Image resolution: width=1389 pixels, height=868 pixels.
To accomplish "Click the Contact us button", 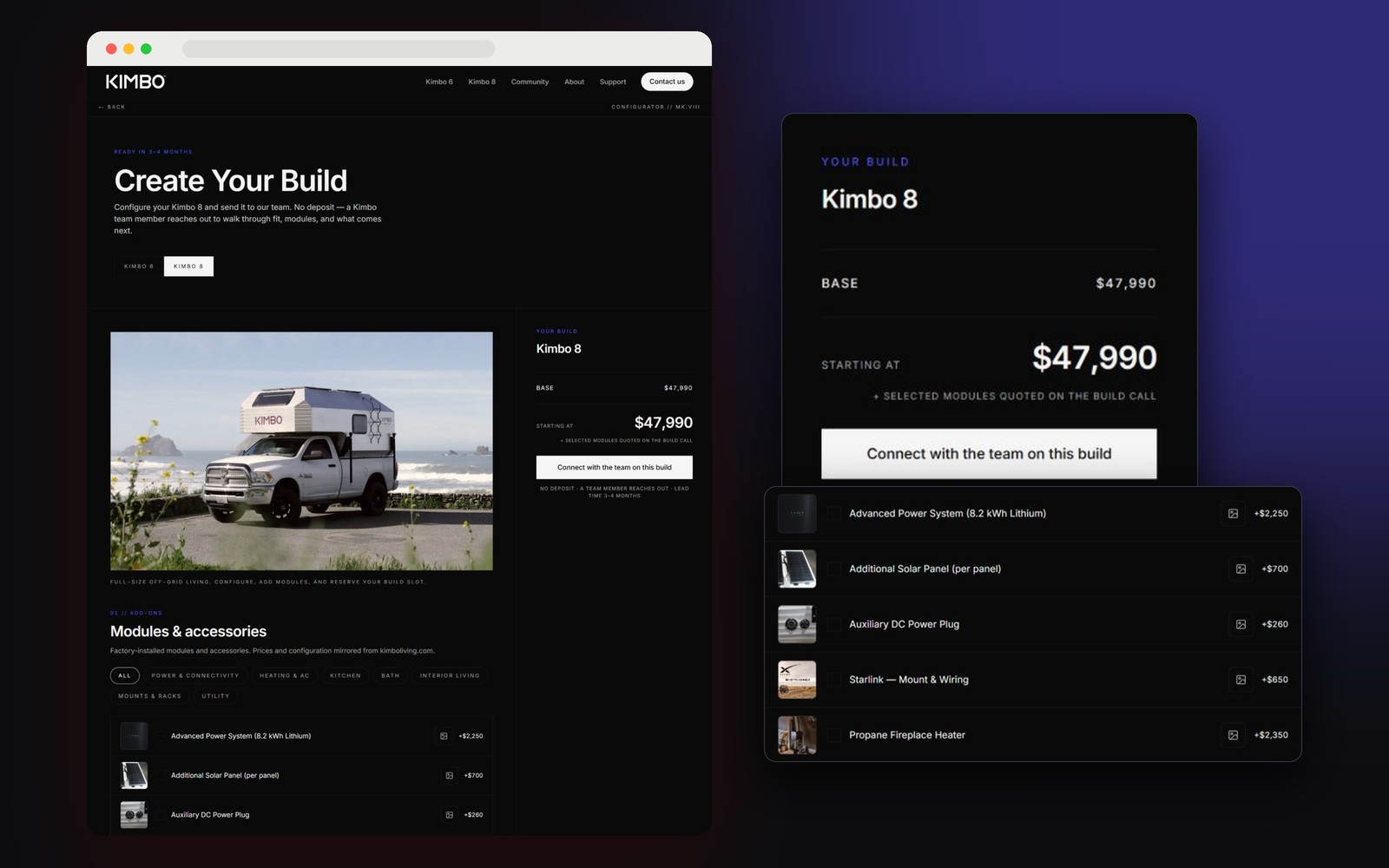I will (x=667, y=82).
